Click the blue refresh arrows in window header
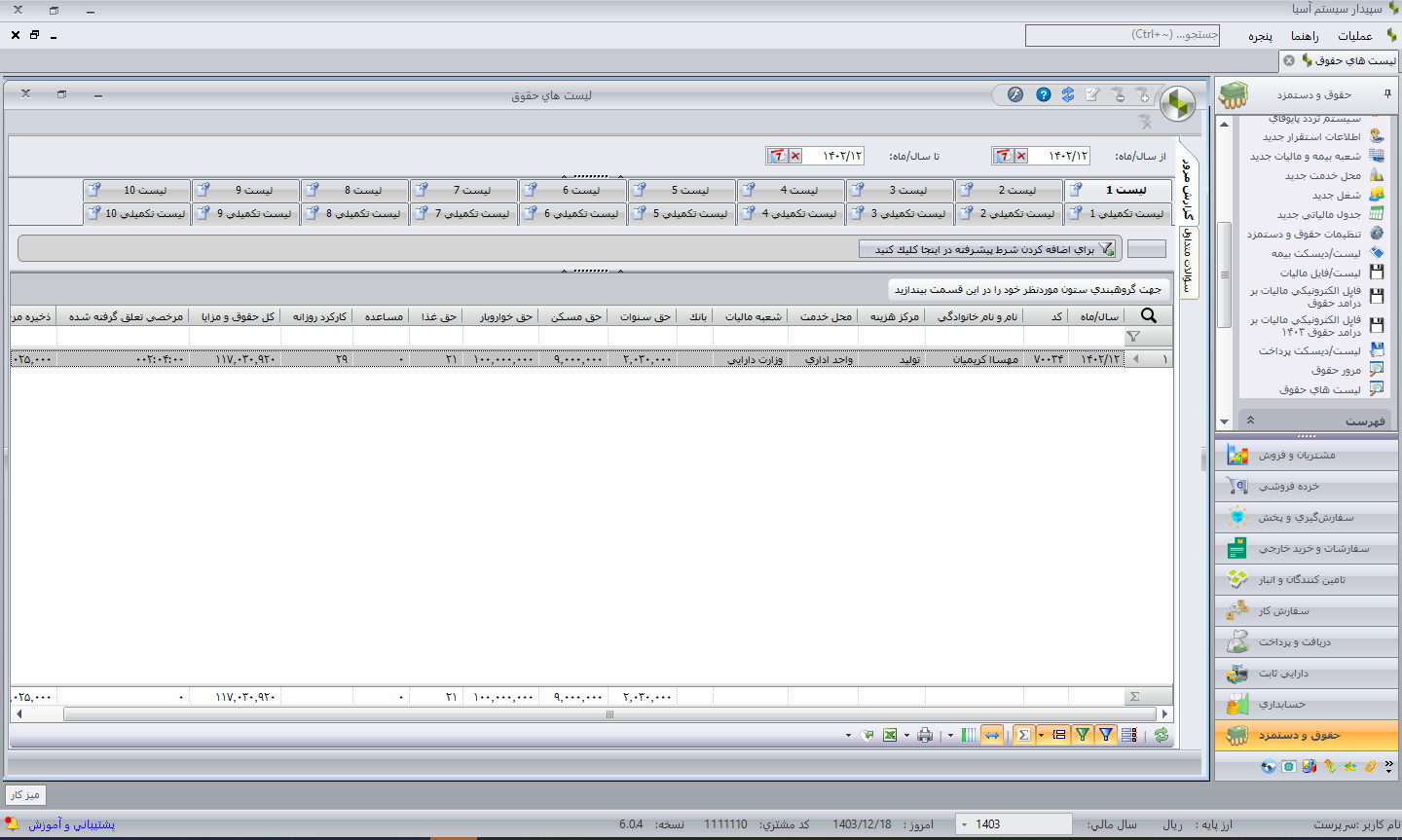Viewport: 1402px width, 840px height. tap(1068, 94)
